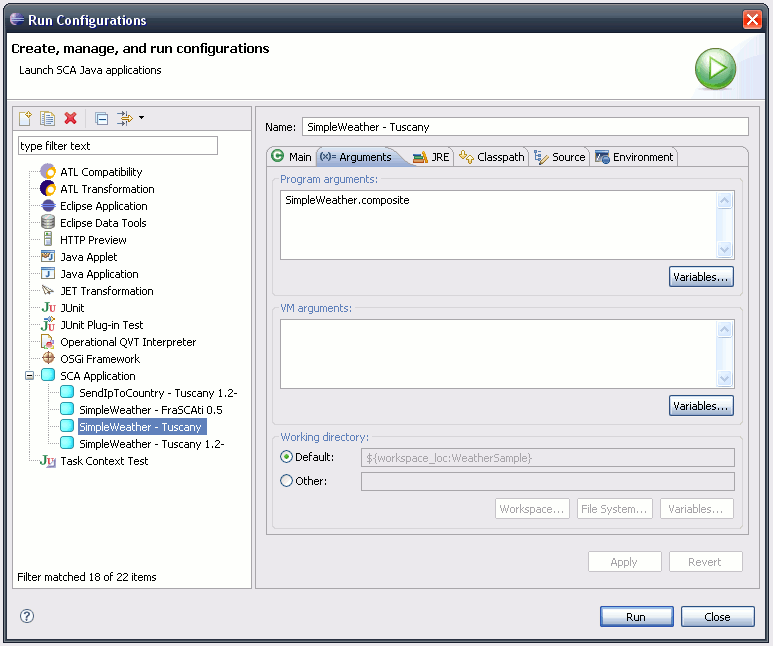Click the OSGi Framework icon

(x=48, y=358)
